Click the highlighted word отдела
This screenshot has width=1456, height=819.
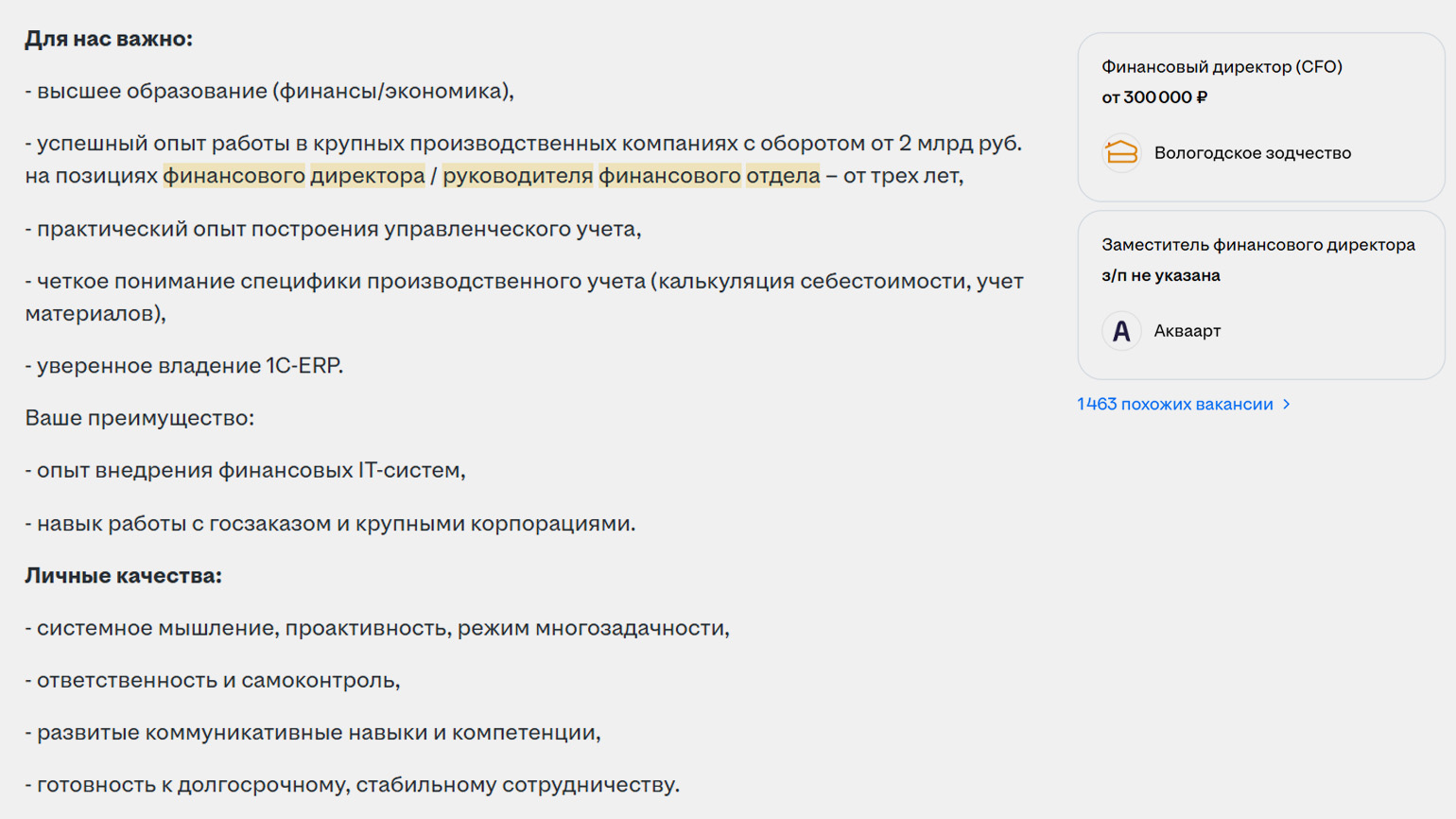(782, 176)
